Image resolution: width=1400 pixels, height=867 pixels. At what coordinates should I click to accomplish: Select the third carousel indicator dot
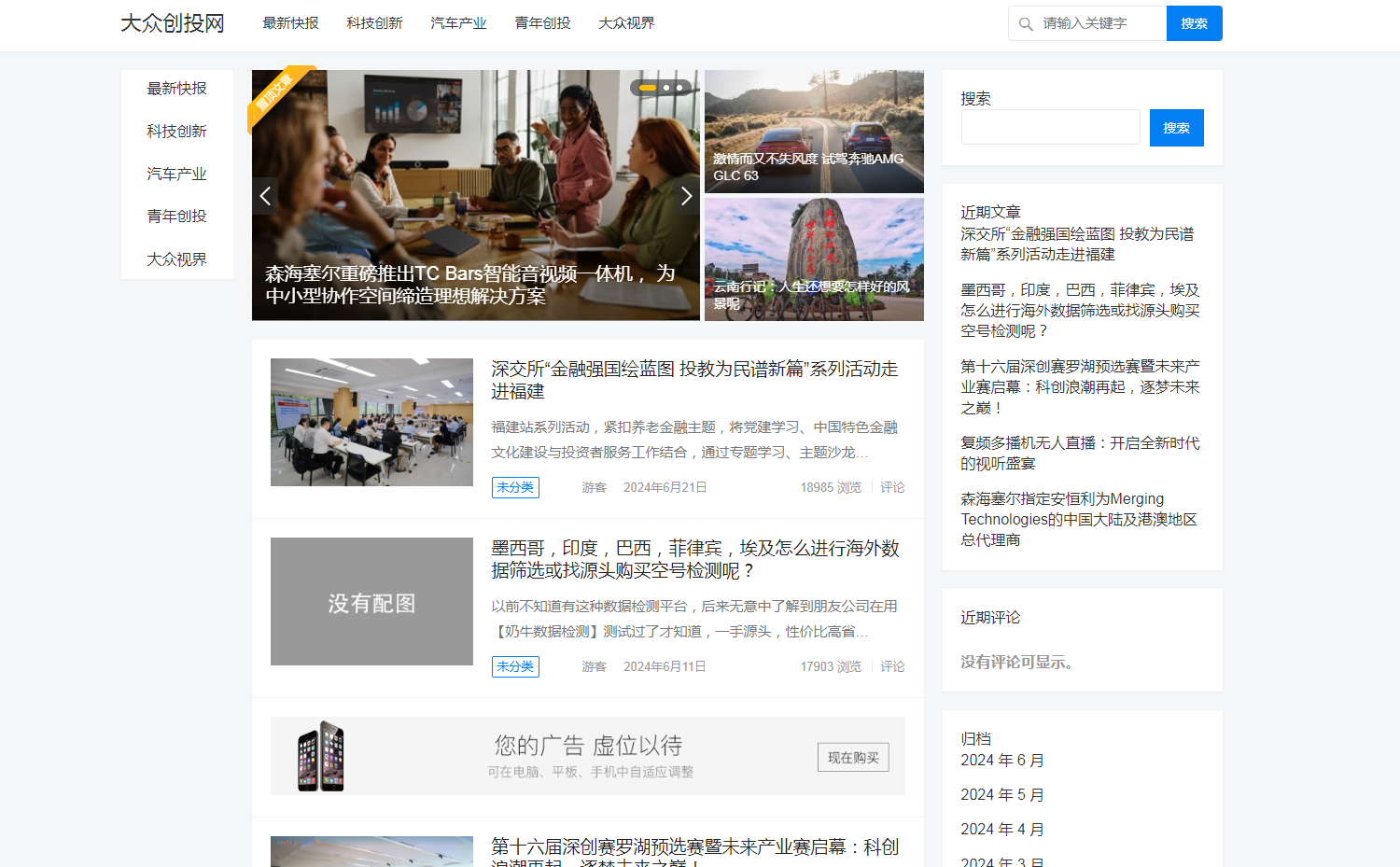coord(679,88)
